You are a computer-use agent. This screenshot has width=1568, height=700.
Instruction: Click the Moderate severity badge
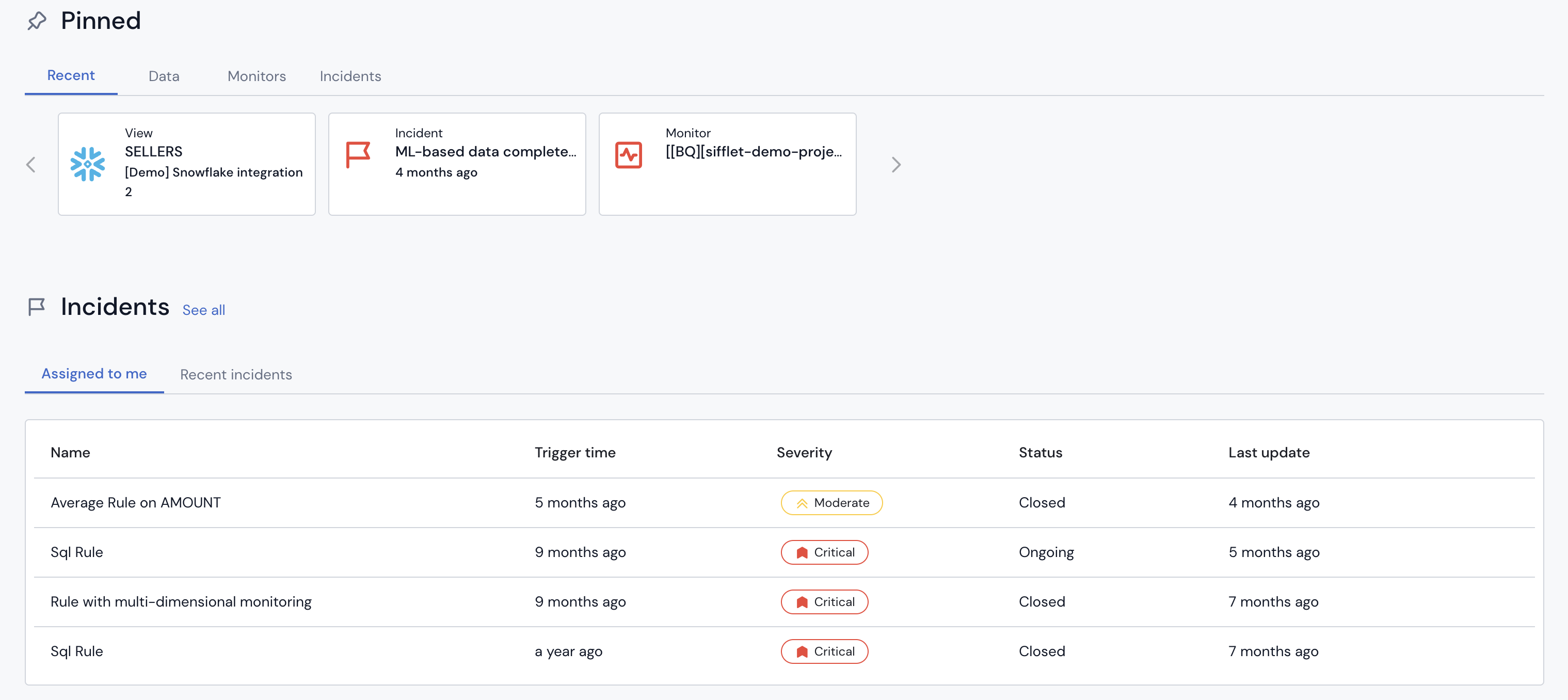831,503
